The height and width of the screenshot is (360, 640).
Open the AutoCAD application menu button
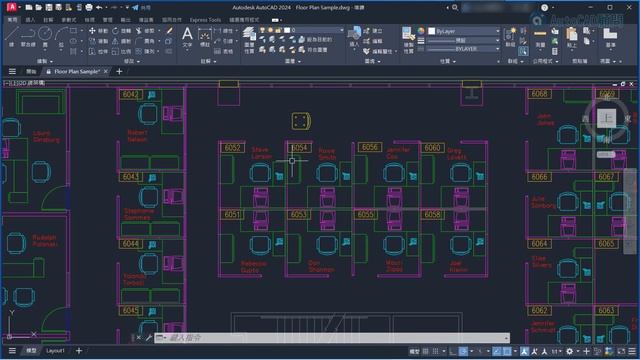point(12,7)
